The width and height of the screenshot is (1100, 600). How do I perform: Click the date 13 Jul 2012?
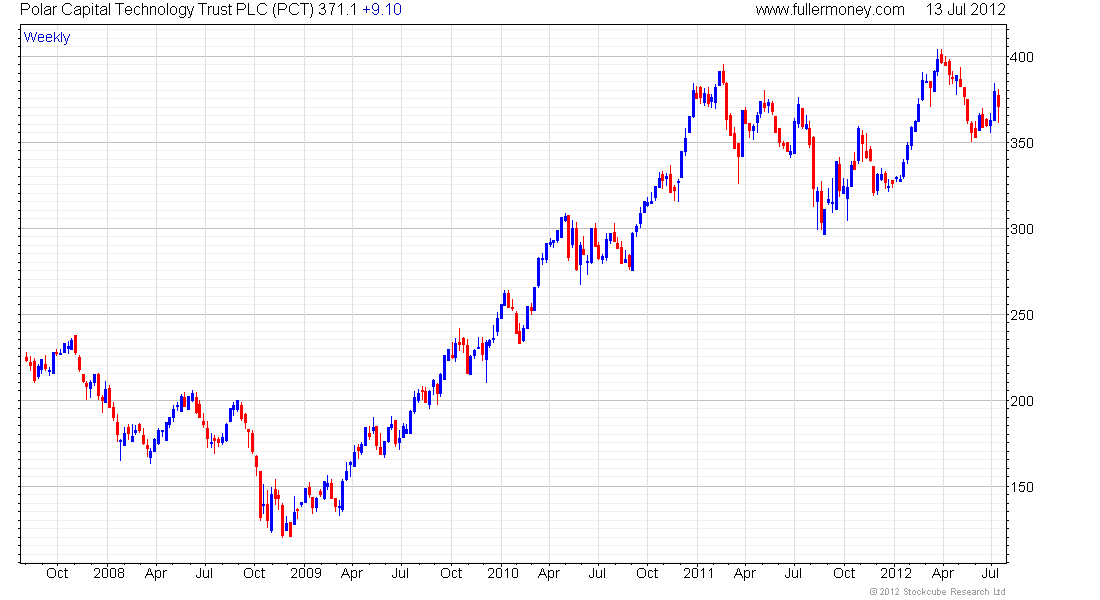[965, 10]
